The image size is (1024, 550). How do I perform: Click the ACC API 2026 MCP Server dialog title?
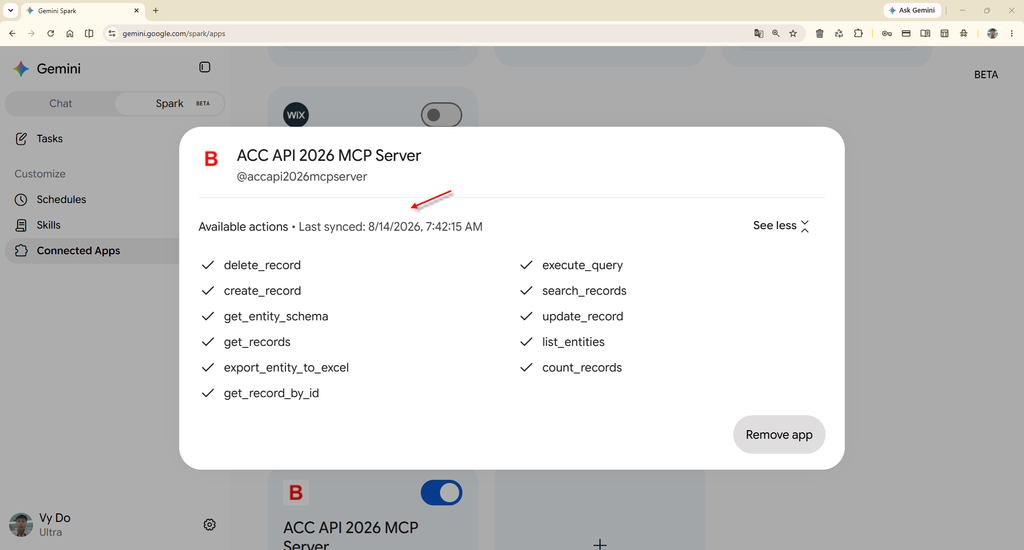tap(329, 155)
